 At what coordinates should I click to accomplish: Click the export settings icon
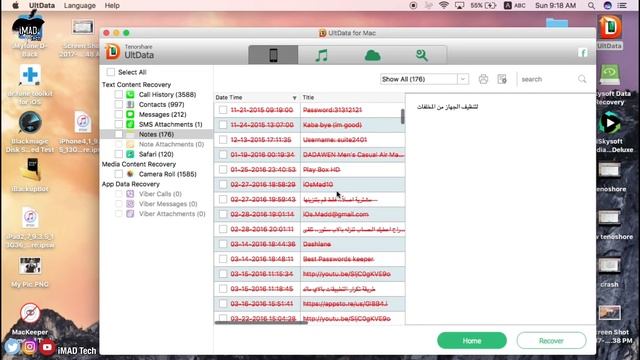502,79
